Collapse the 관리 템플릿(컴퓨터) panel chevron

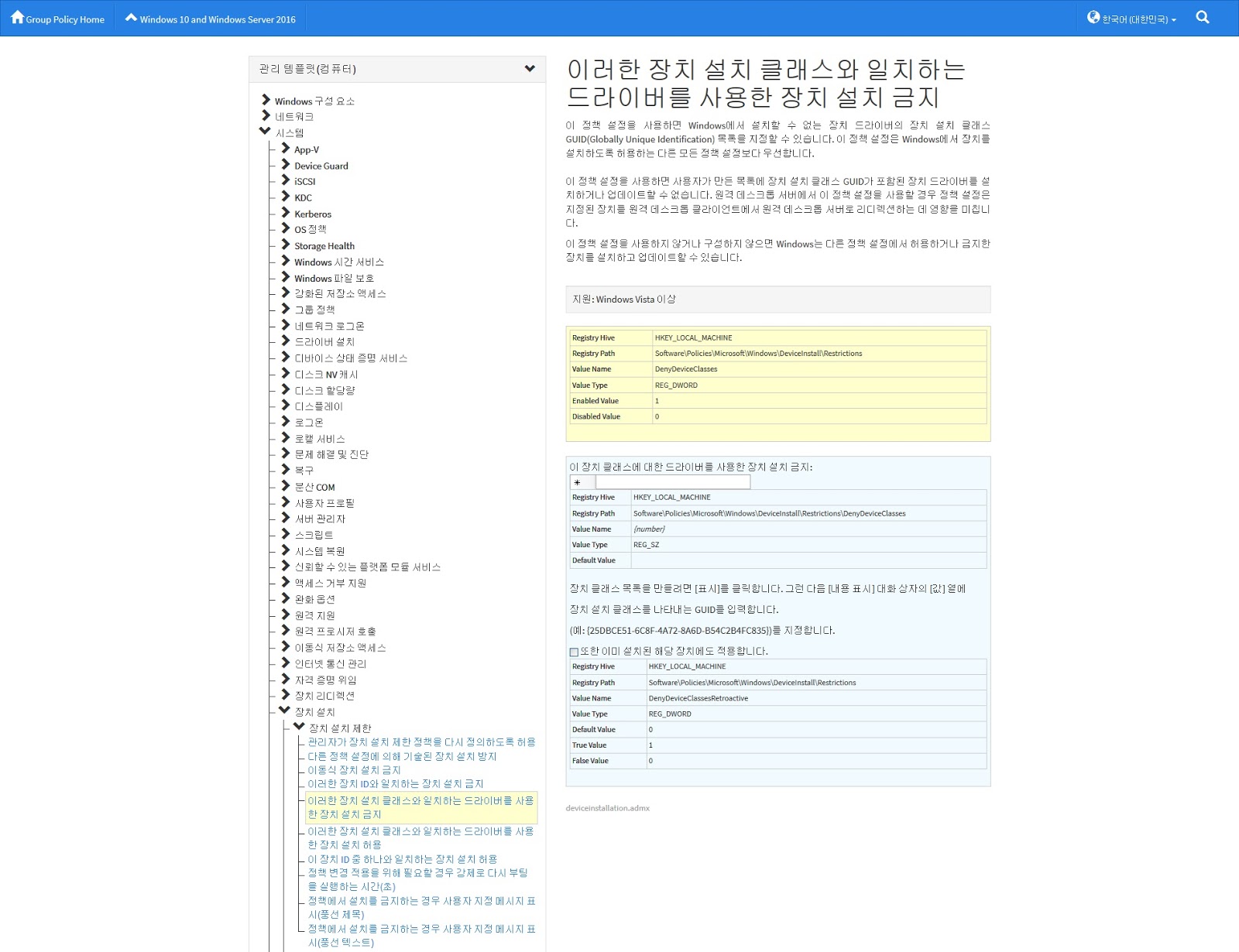tap(530, 69)
